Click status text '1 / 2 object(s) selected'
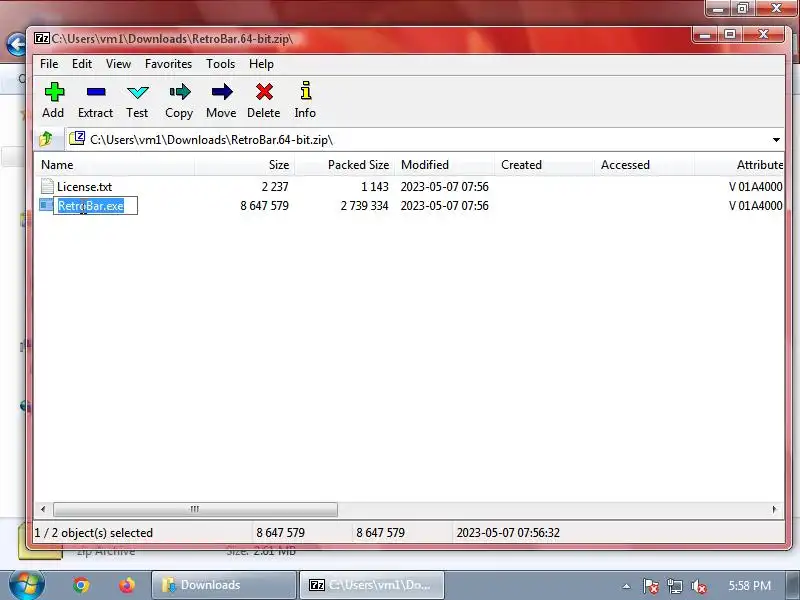Screen dimensions: 800x600 coord(94,533)
